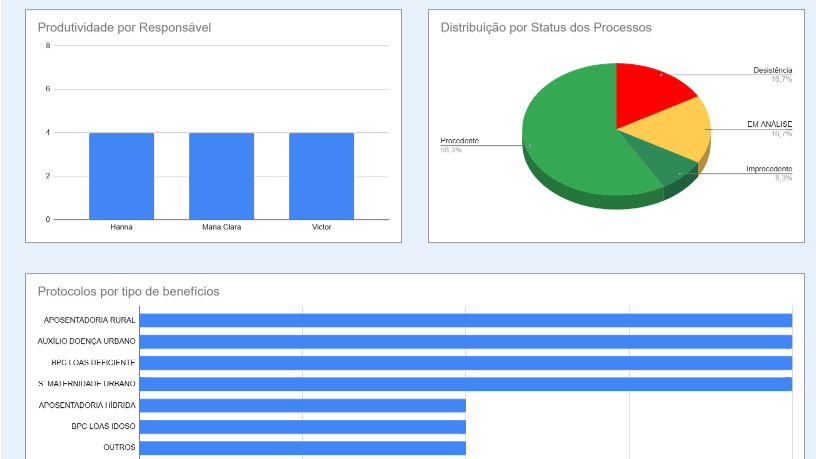816x459 pixels.
Task: Click the Victor bar in the chart
Action: point(321,176)
